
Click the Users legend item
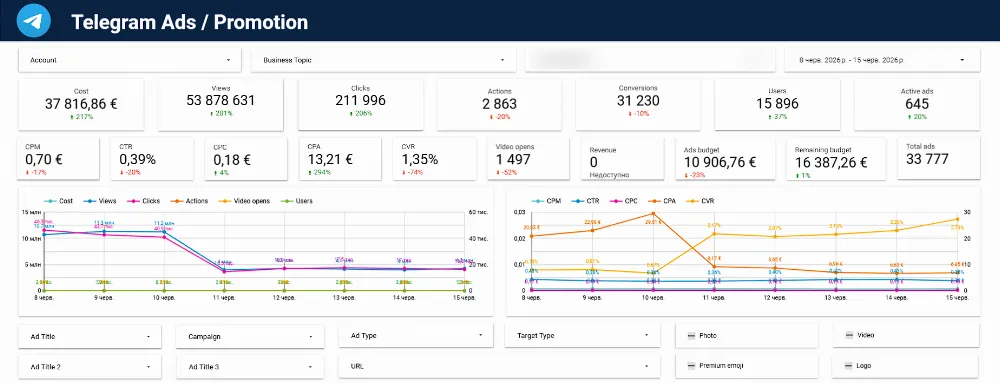(297, 201)
